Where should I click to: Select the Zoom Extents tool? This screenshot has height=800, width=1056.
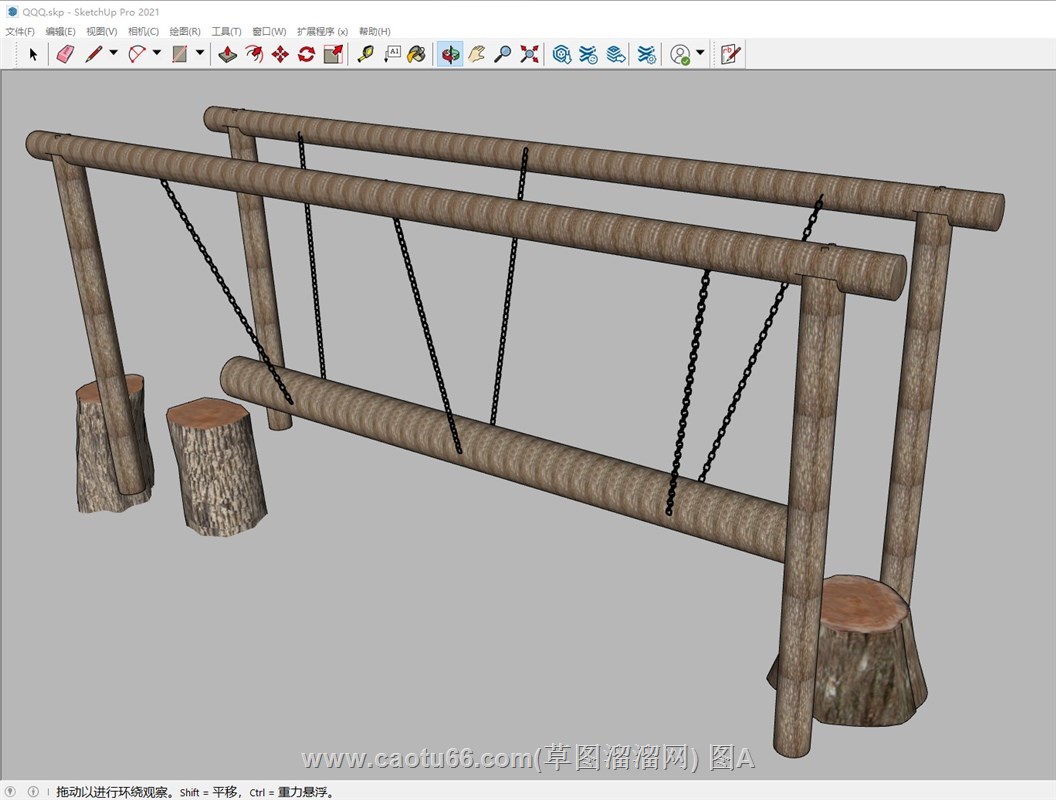pyautogui.click(x=529, y=54)
